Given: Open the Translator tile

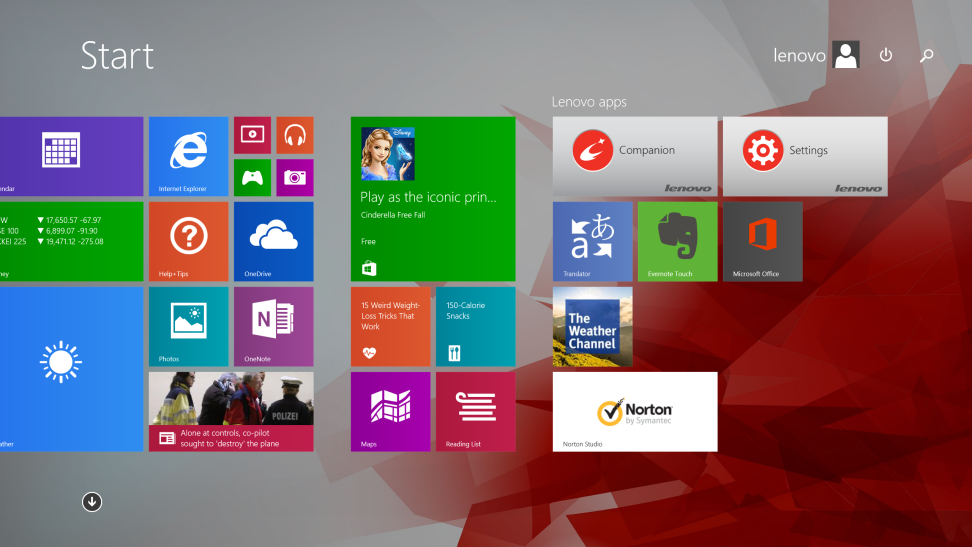Looking at the screenshot, I should (x=593, y=241).
